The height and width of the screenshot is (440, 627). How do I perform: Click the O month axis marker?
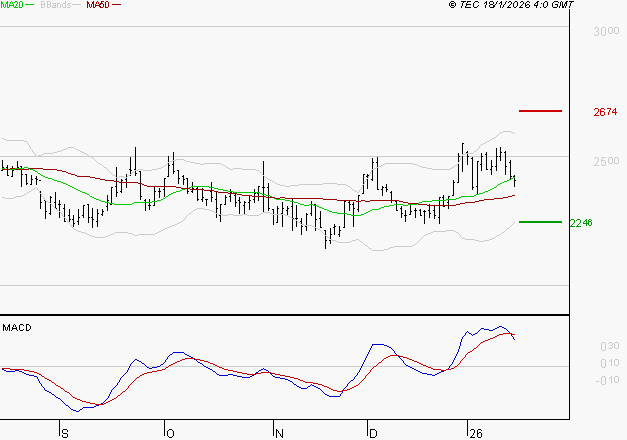[x=170, y=433]
